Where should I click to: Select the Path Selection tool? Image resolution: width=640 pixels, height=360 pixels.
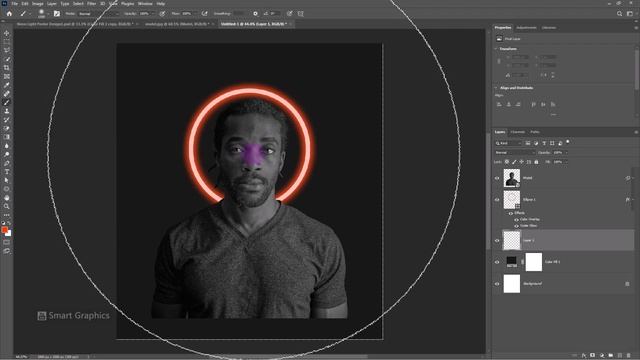tap(7, 180)
